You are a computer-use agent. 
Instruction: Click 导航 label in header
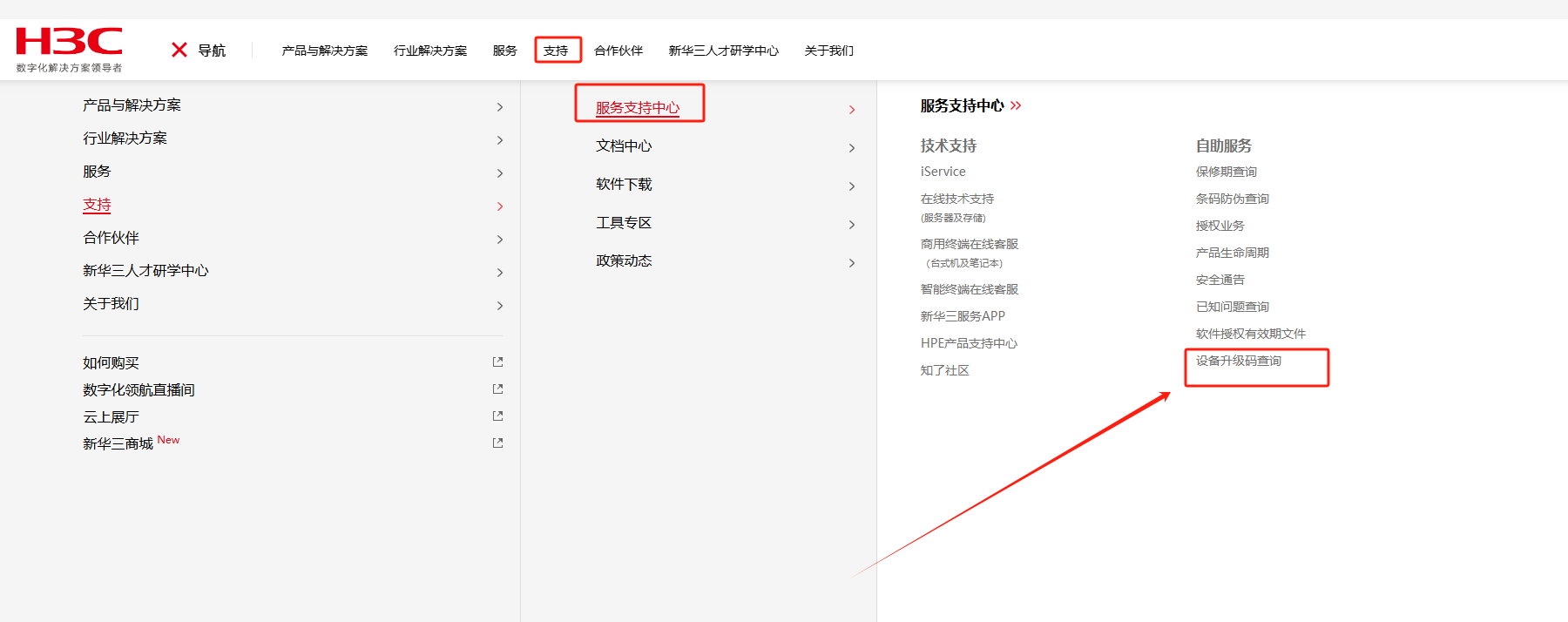pyautogui.click(x=212, y=51)
